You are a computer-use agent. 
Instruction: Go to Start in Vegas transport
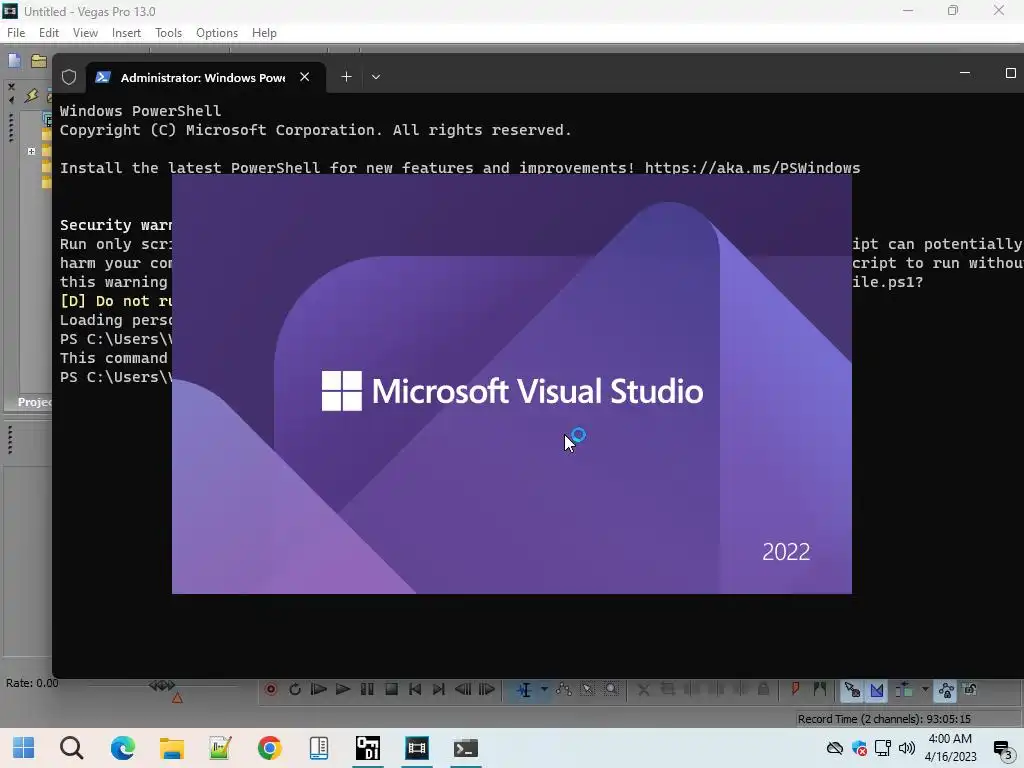click(x=415, y=689)
